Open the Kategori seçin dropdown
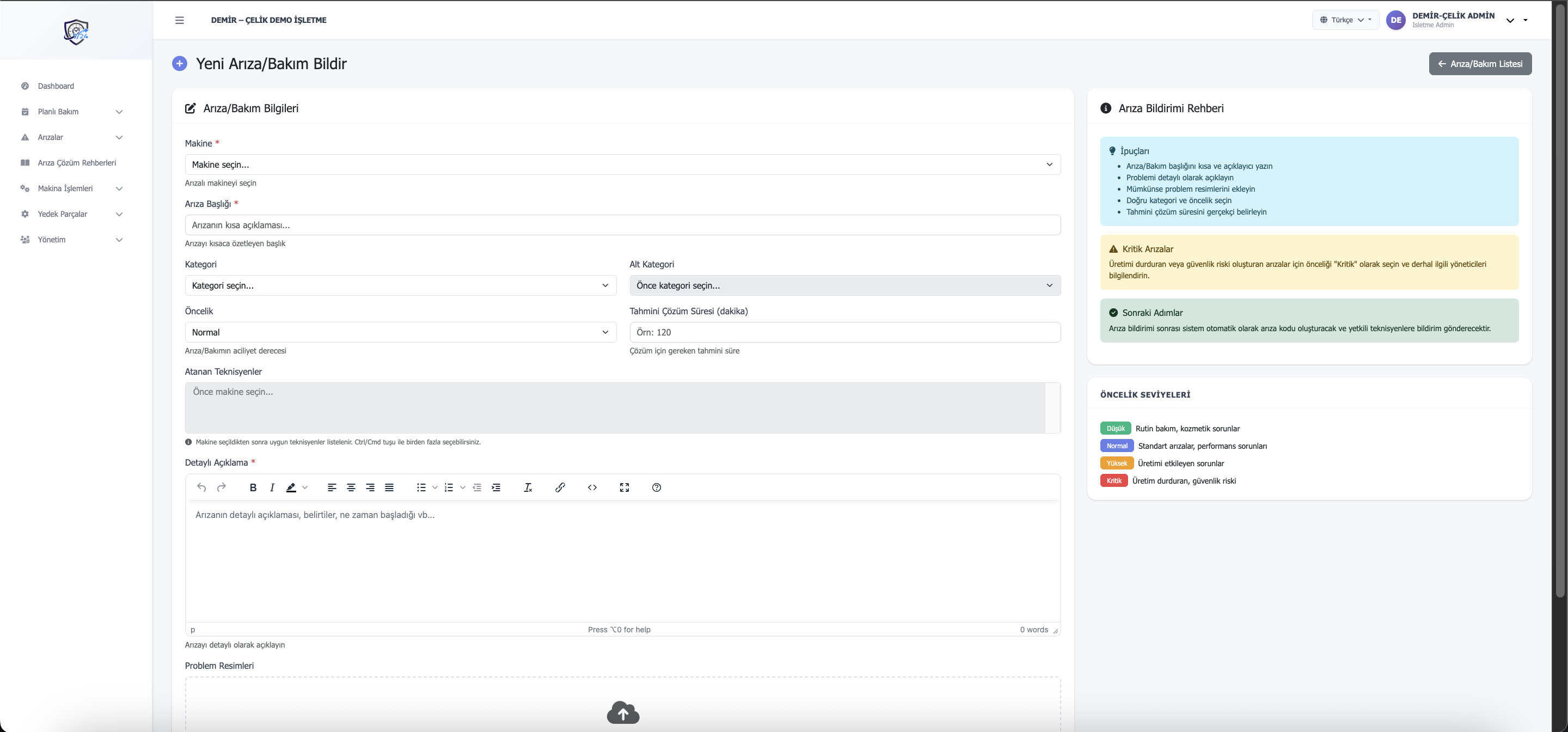The image size is (1568, 732). pos(400,285)
